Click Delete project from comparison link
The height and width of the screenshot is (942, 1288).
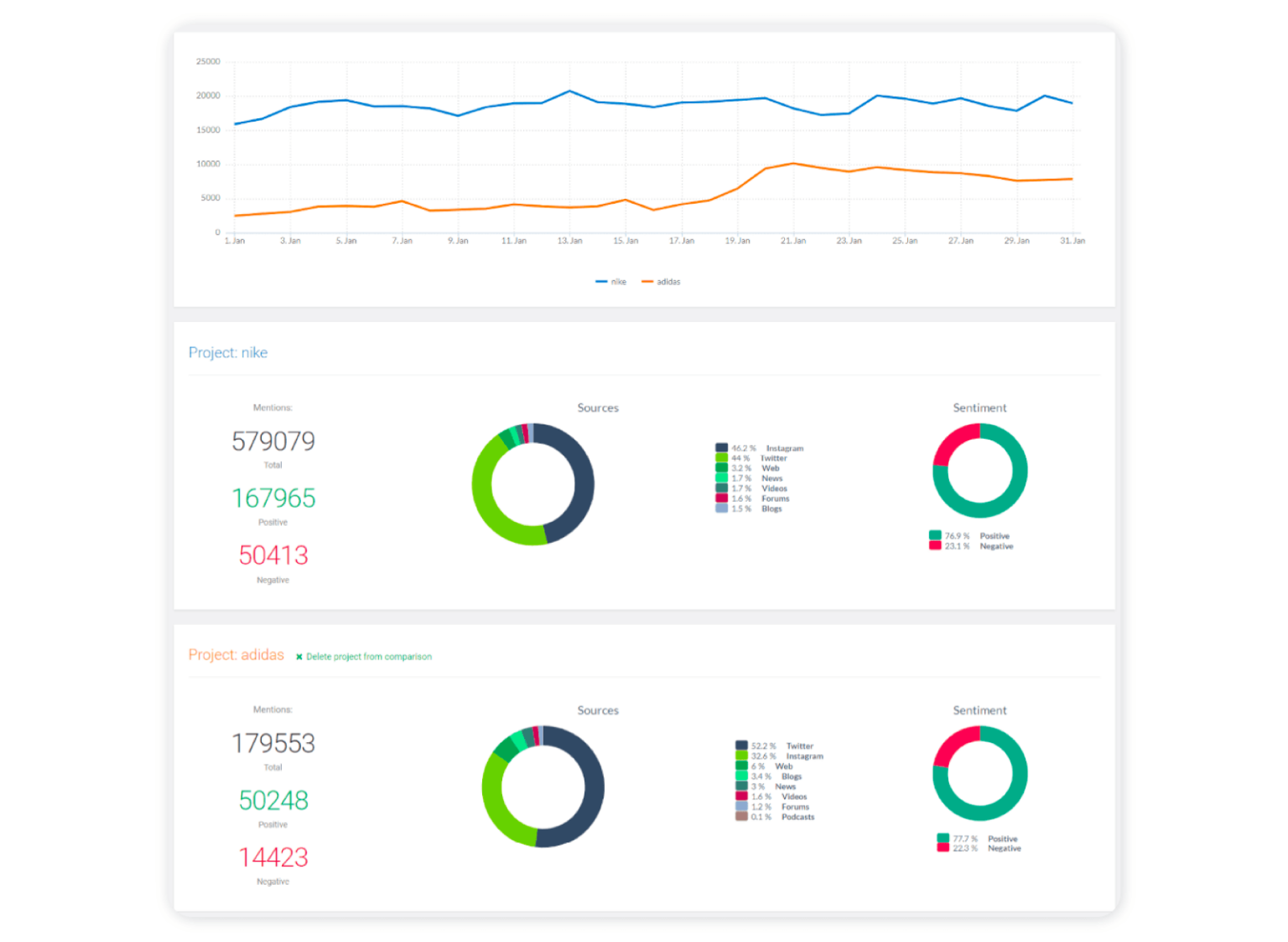pyautogui.click(x=369, y=657)
